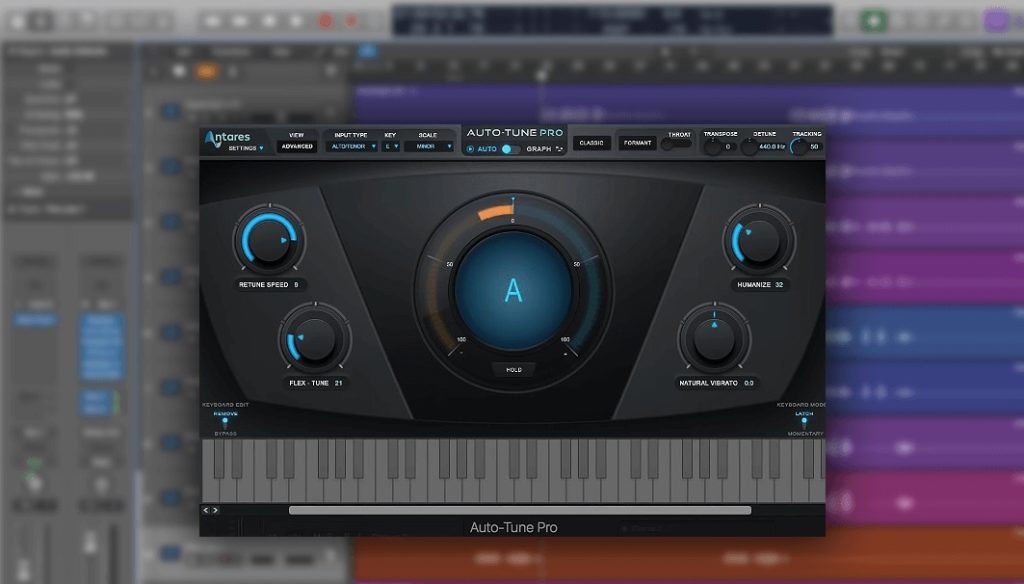Click the LCD display in Logic Pro

(x=612, y=21)
